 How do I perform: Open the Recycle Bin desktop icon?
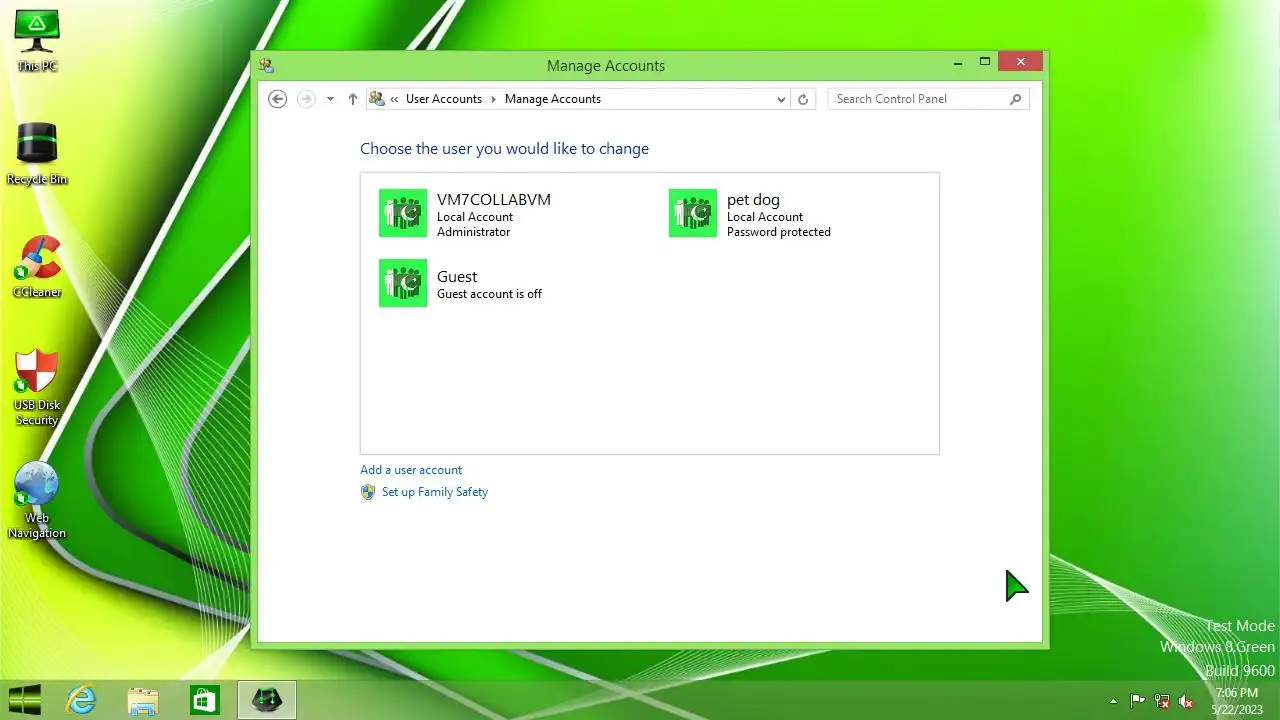(x=37, y=153)
